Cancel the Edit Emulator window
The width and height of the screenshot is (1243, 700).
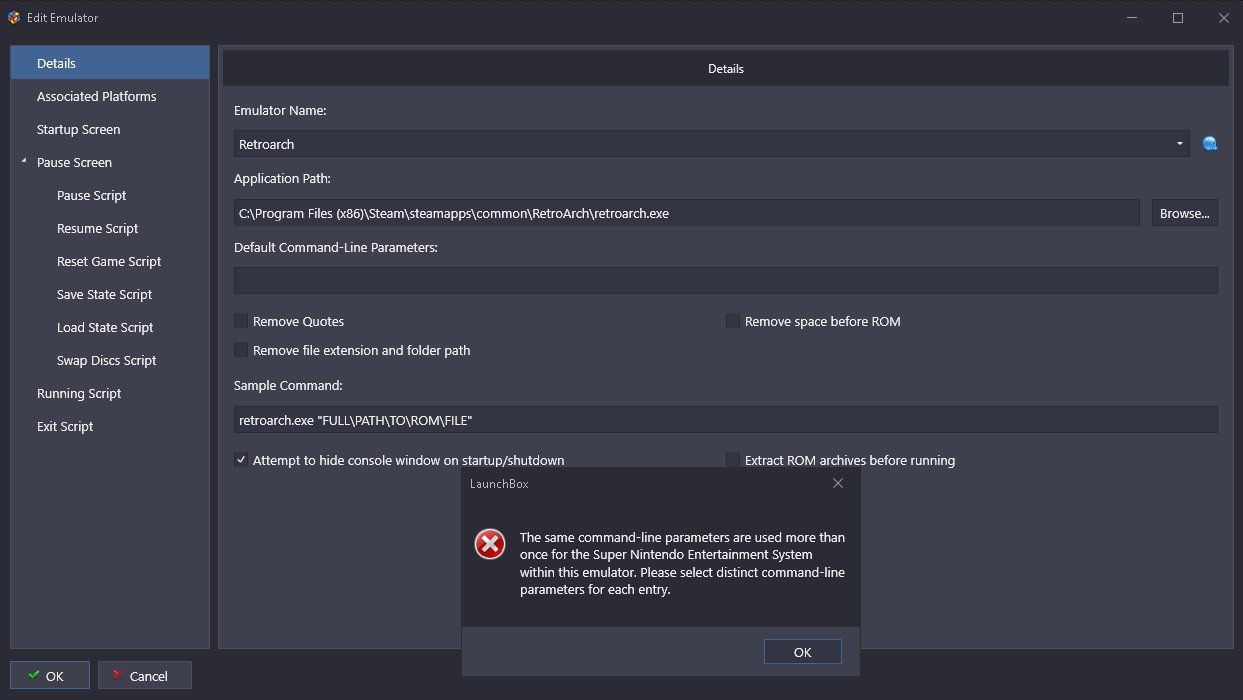click(x=144, y=676)
